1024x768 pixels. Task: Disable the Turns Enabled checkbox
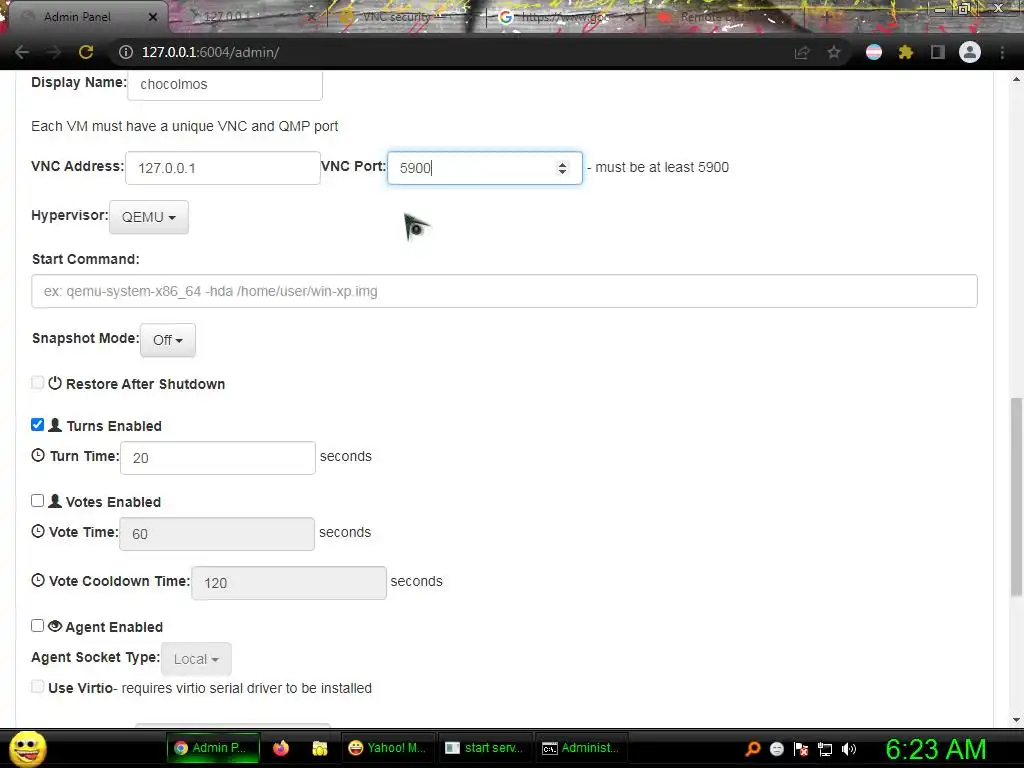[x=37, y=424]
